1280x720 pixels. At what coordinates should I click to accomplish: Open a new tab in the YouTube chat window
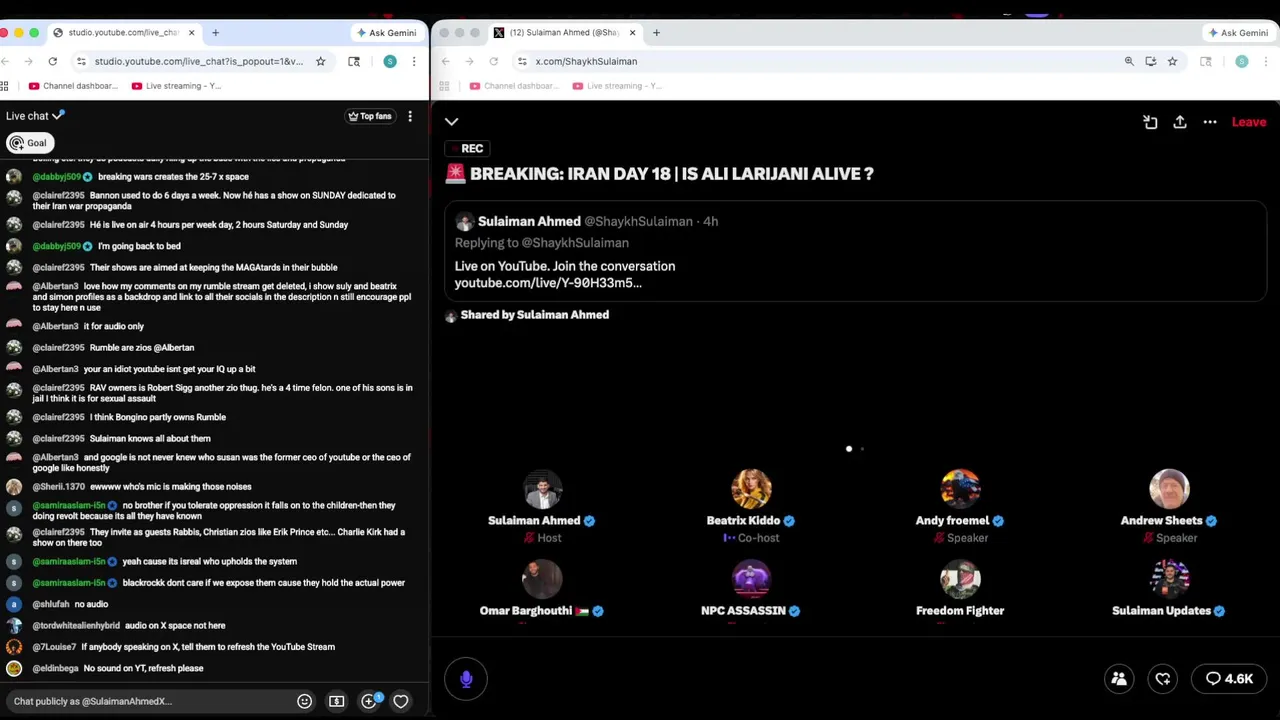215,33
